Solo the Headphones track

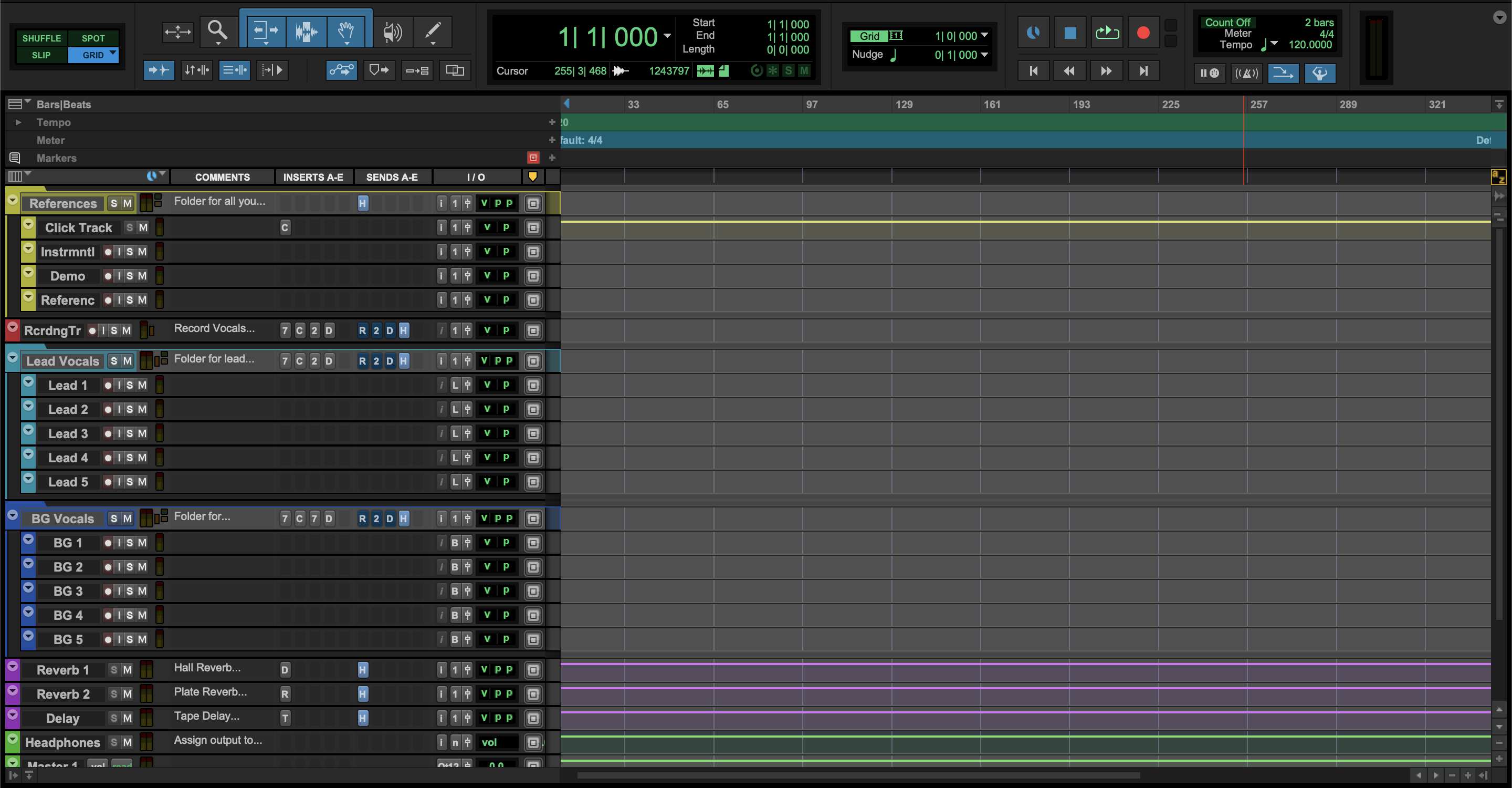(x=114, y=743)
